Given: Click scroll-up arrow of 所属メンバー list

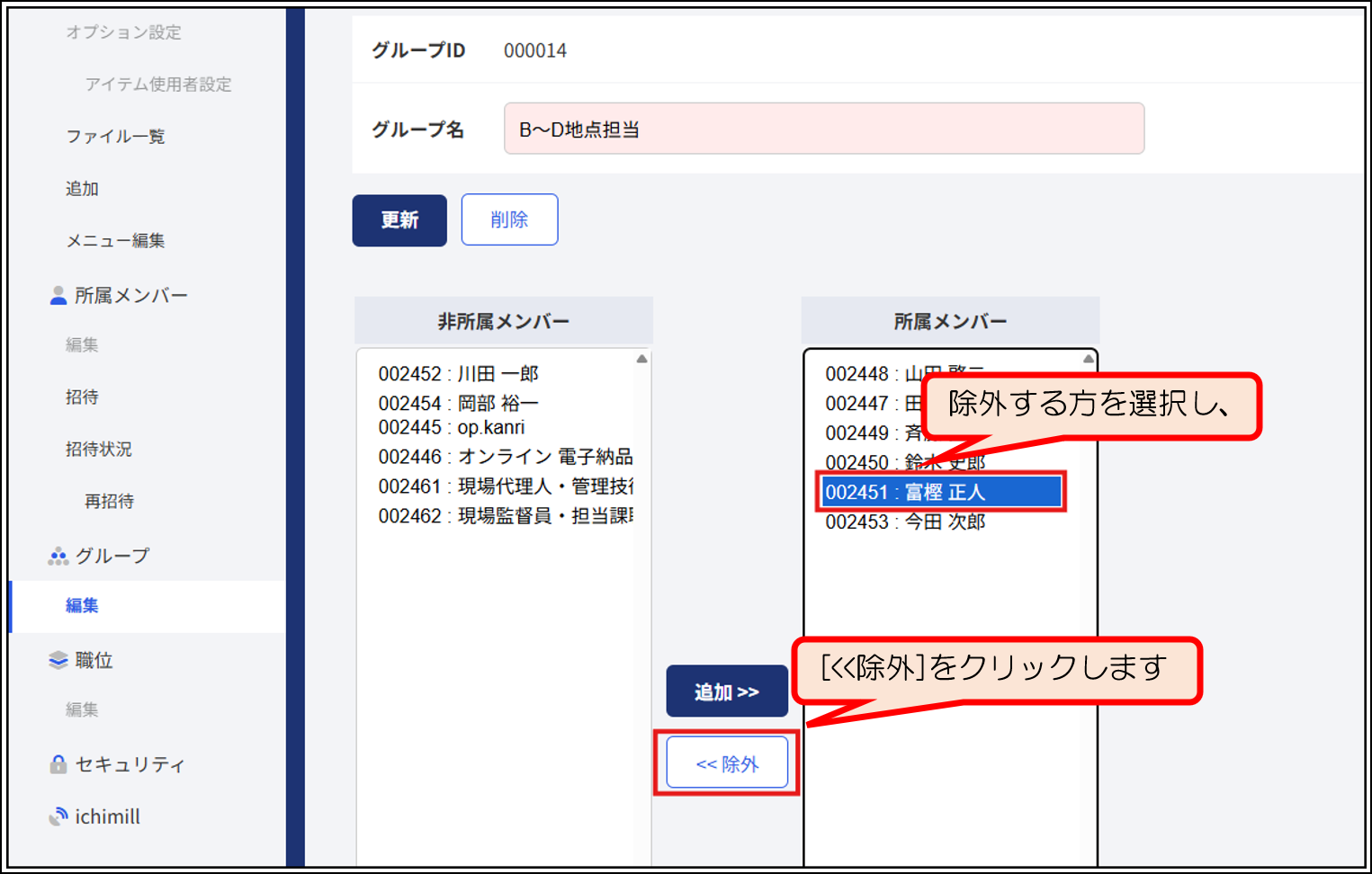Looking at the screenshot, I should point(1089,359).
